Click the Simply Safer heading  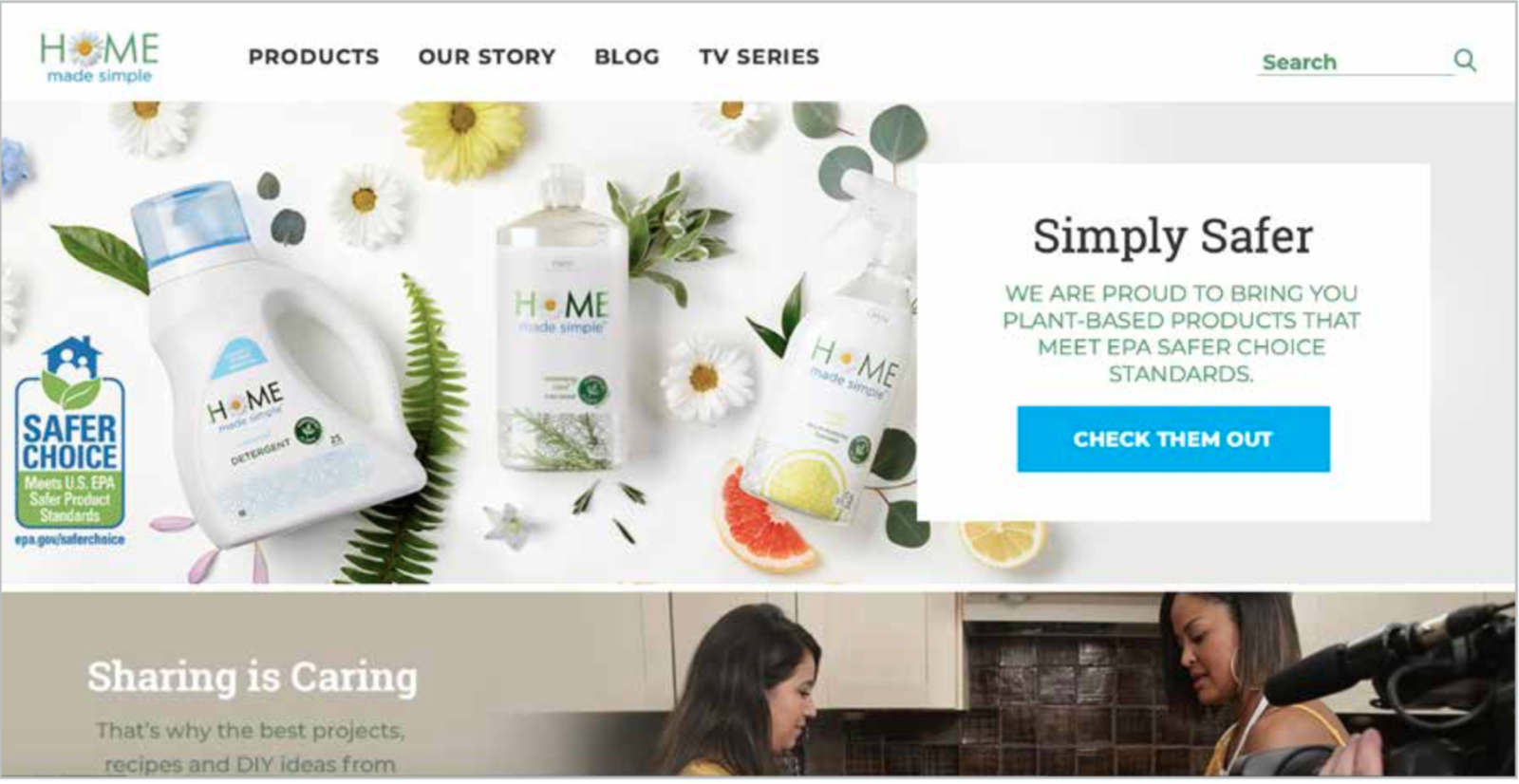click(x=1172, y=235)
